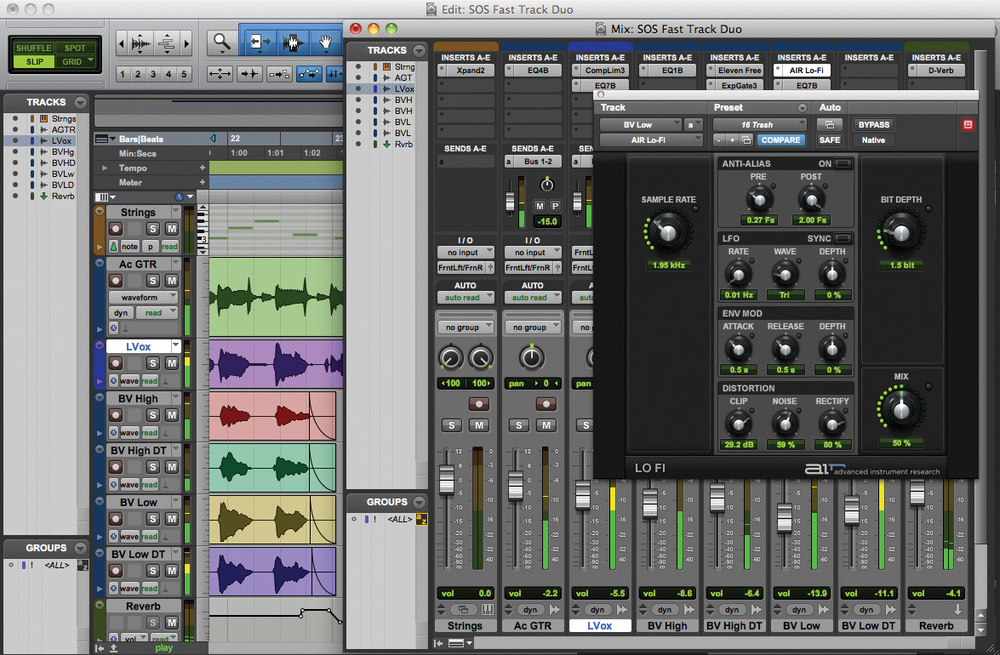Mute the BV High track in Edit window
This screenshot has height=655, width=1000.
click(172, 415)
